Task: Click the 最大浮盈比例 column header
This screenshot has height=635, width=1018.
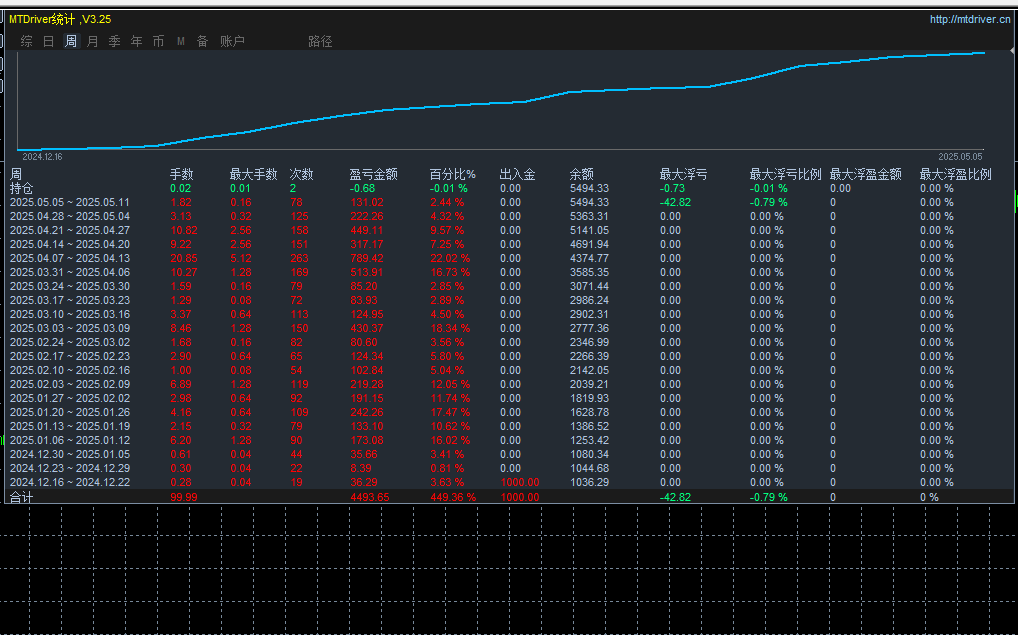Action: pyautogui.click(x=956, y=174)
